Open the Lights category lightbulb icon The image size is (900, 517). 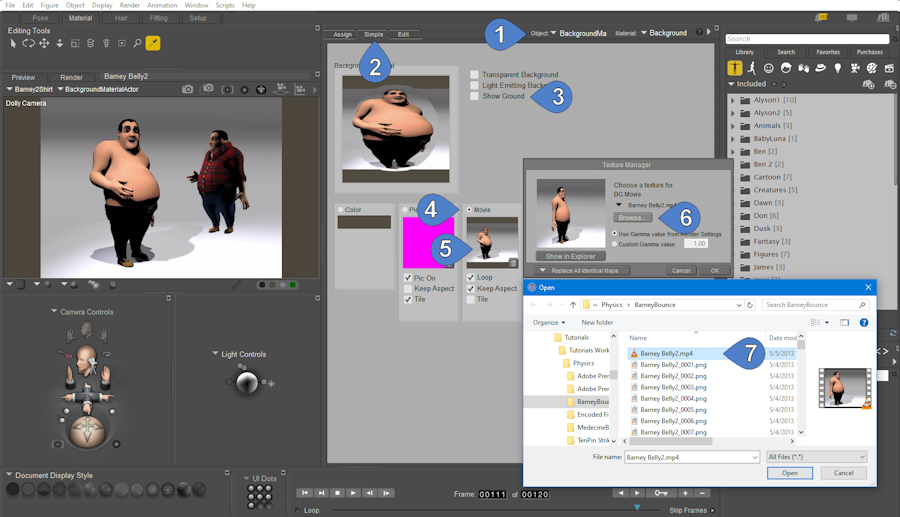pos(837,68)
